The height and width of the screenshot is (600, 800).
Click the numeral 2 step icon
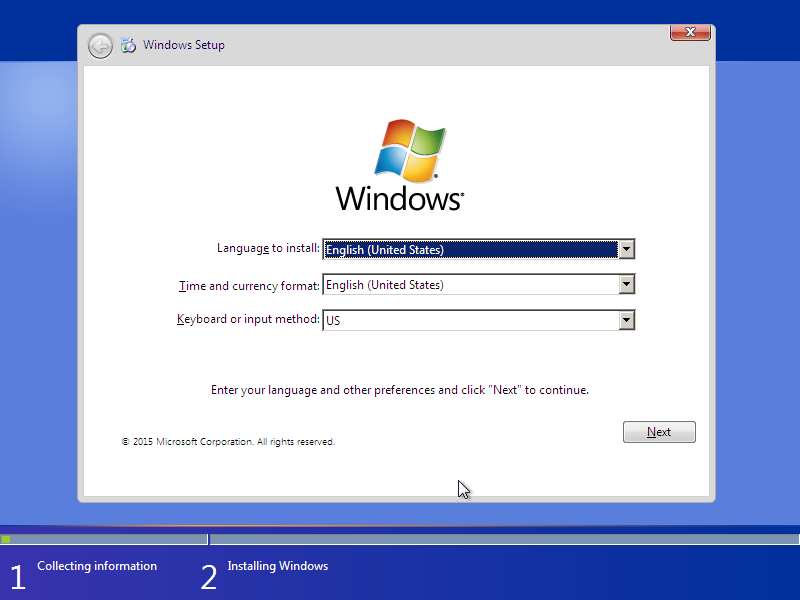(208, 576)
